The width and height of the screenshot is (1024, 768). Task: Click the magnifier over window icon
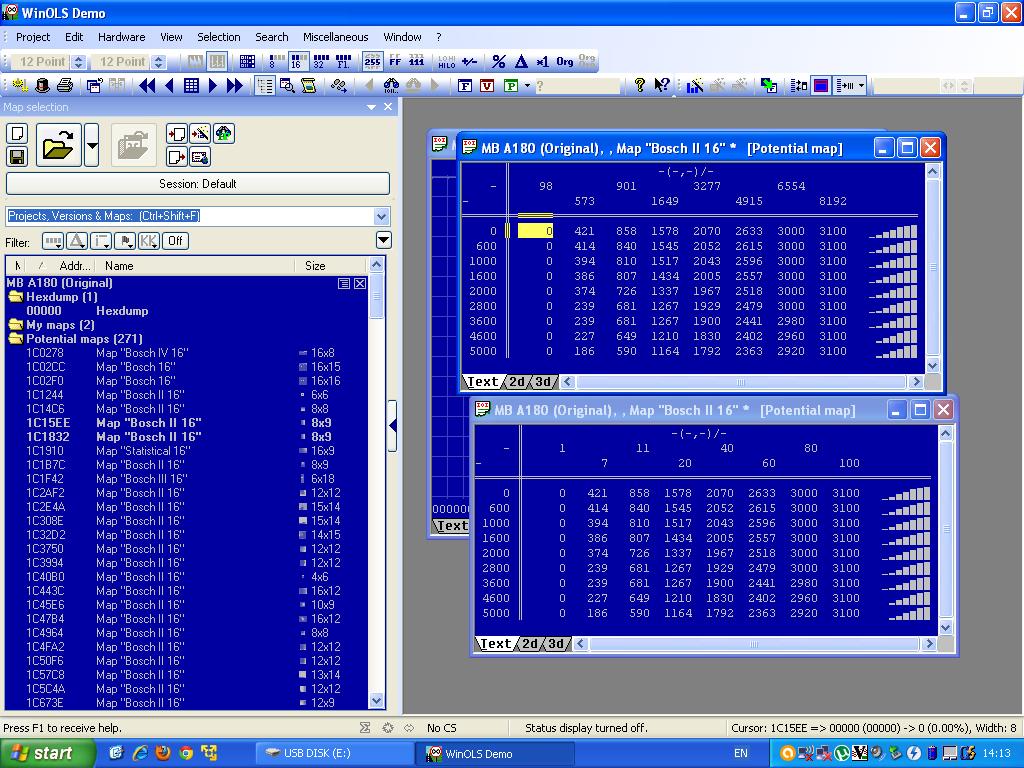click(x=287, y=86)
